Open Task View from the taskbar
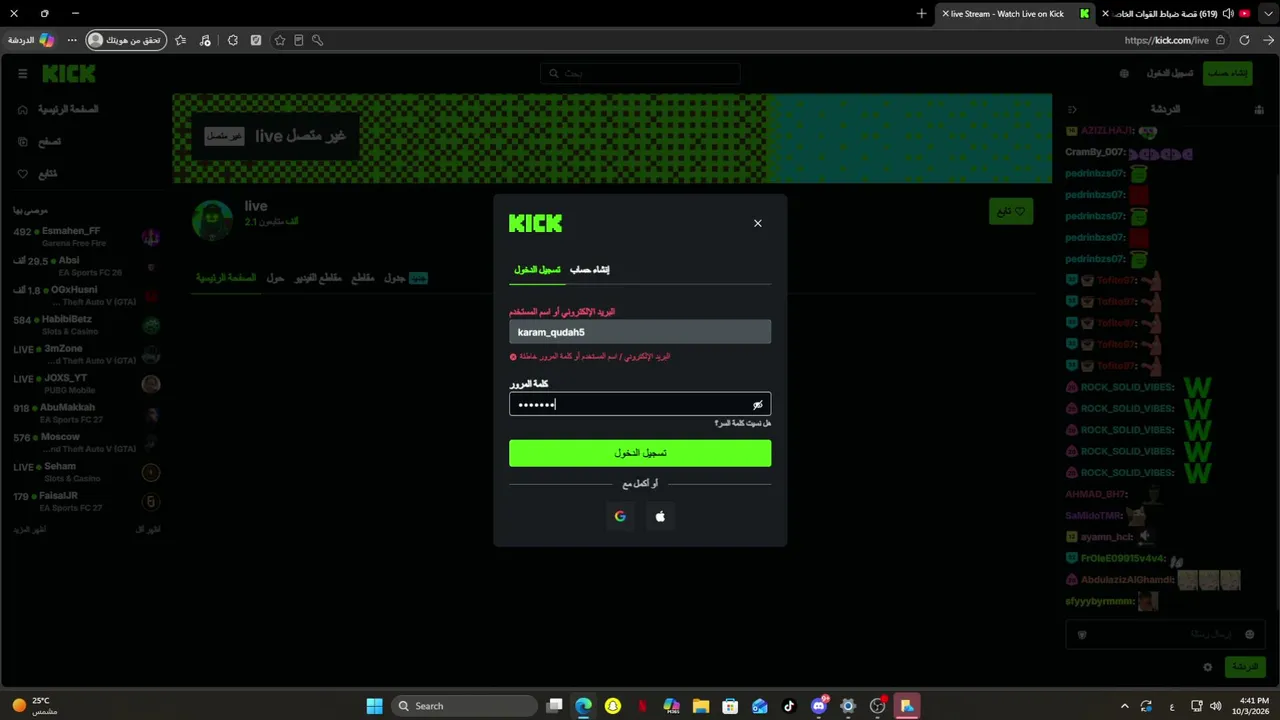Viewport: 1280px width, 720px height. click(554, 706)
